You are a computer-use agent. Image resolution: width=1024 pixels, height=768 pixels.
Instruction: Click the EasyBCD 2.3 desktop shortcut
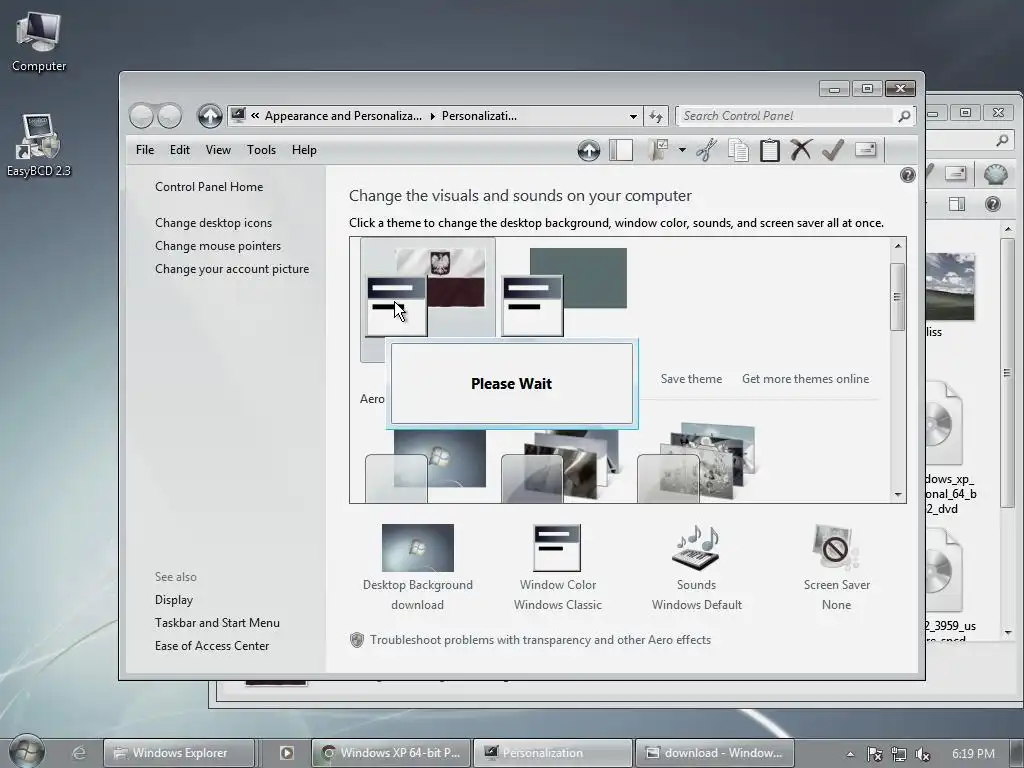point(39,145)
